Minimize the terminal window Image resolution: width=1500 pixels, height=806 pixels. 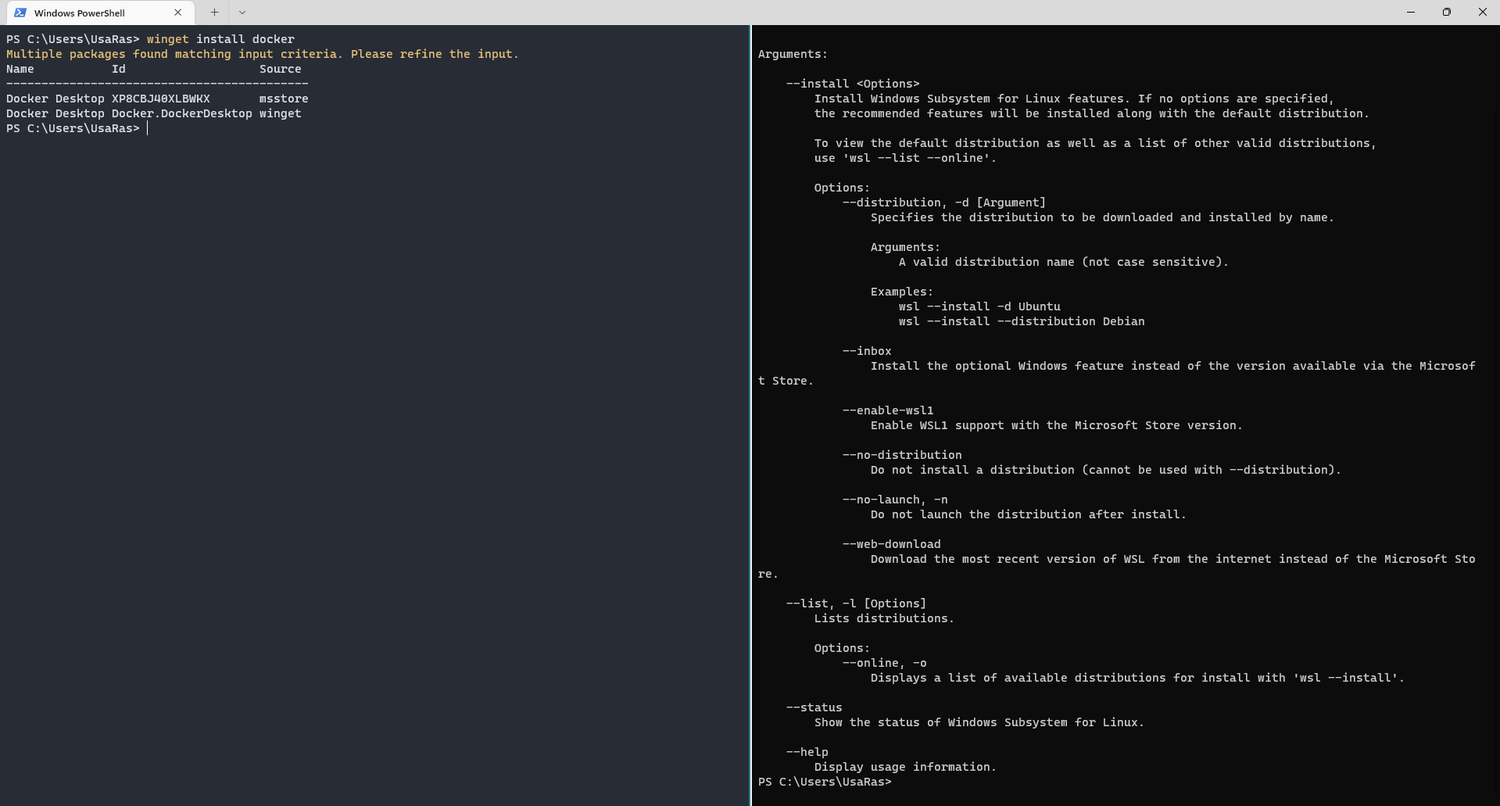(1410, 12)
